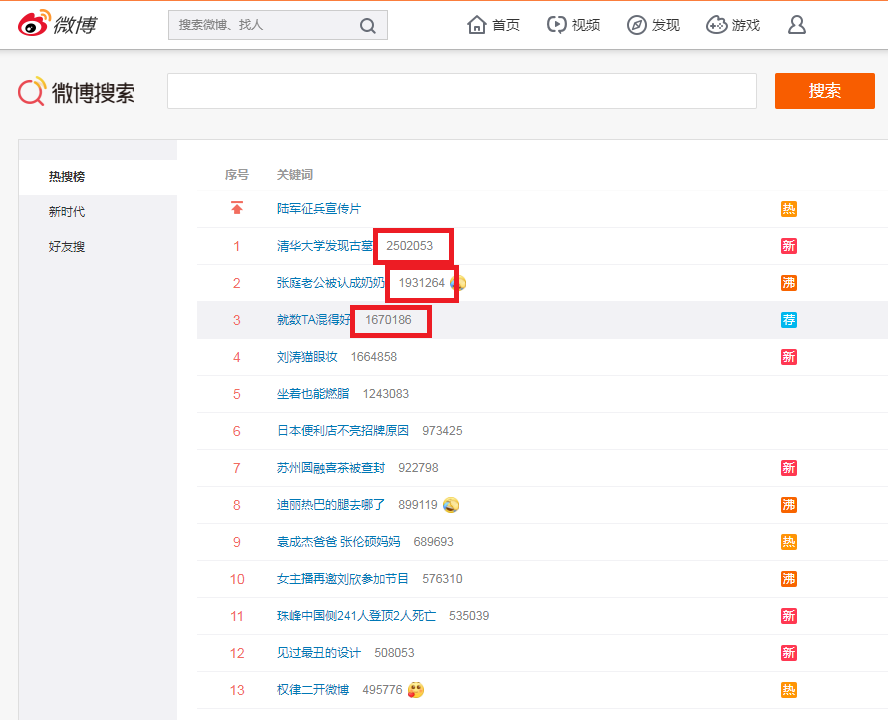Open the 发现 discover compass icon
The image size is (888, 720).
[637, 25]
